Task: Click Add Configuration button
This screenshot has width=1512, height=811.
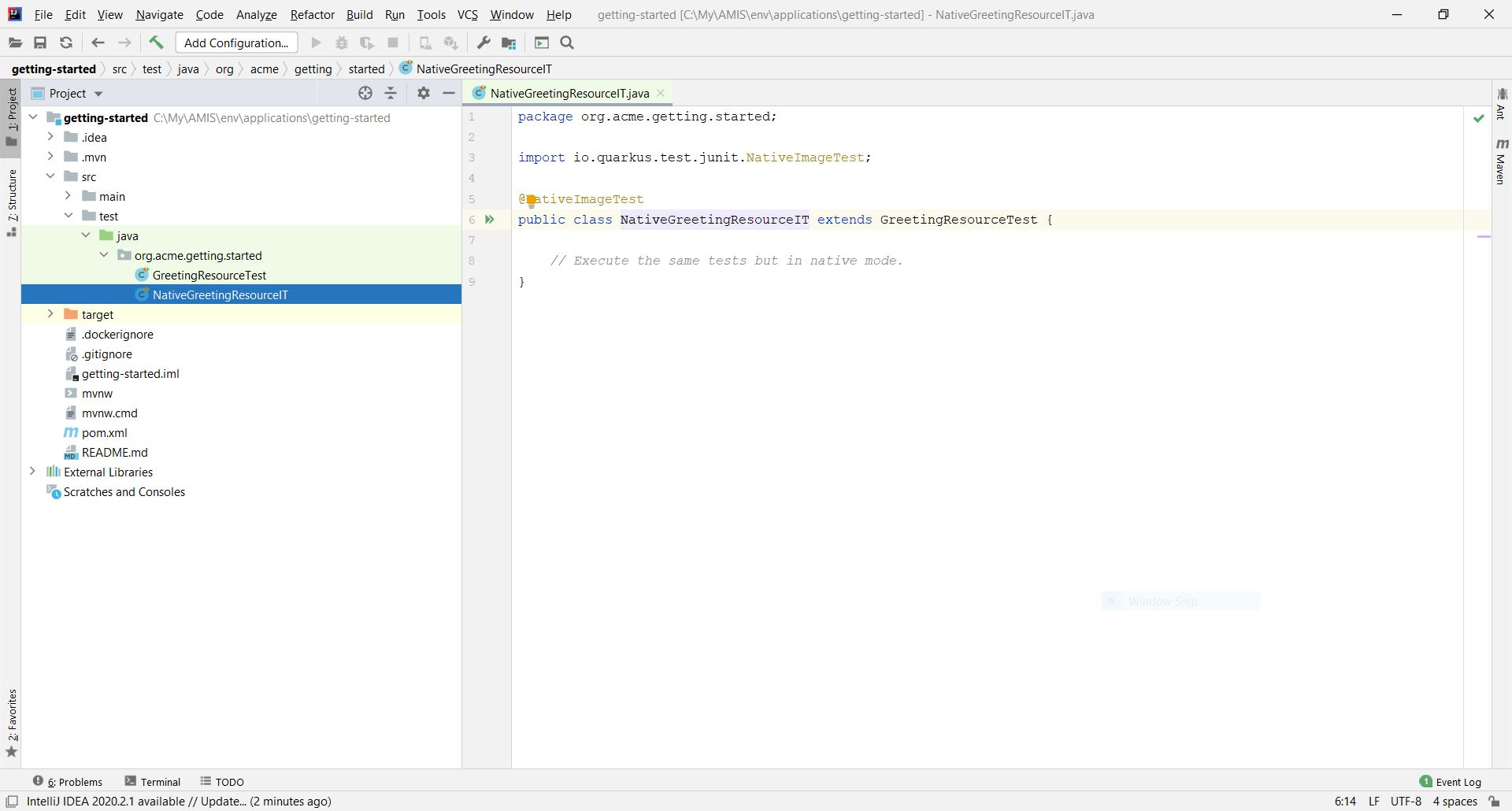Action: pyautogui.click(x=236, y=43)
